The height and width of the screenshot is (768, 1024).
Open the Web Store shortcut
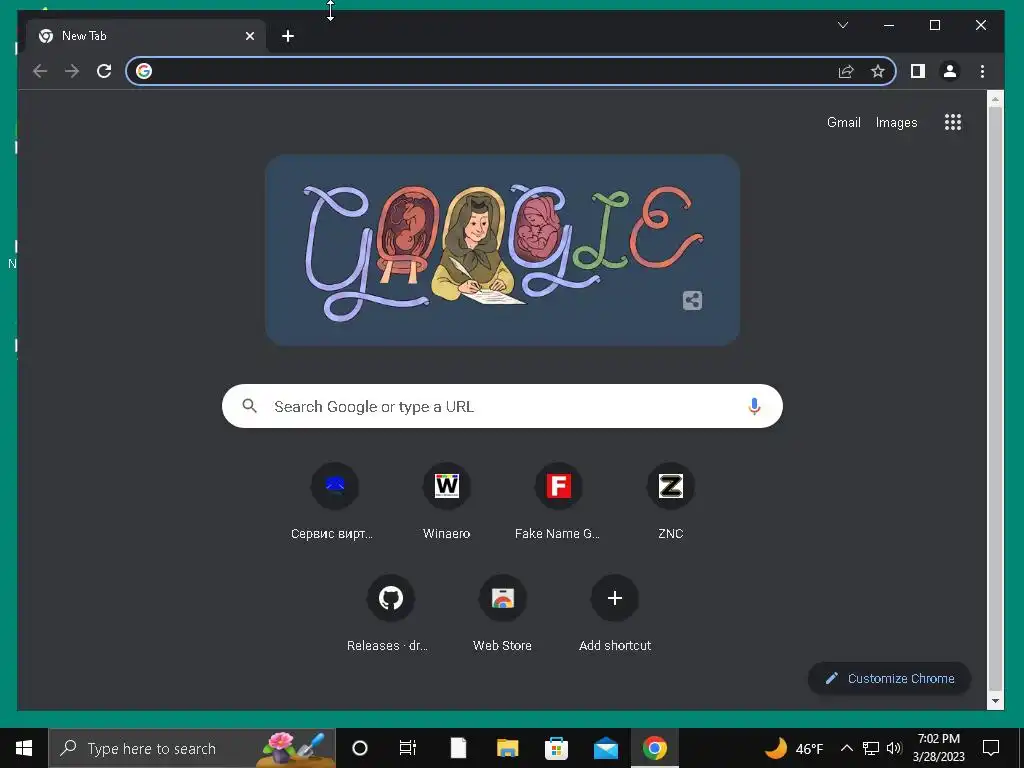(502, 614)
